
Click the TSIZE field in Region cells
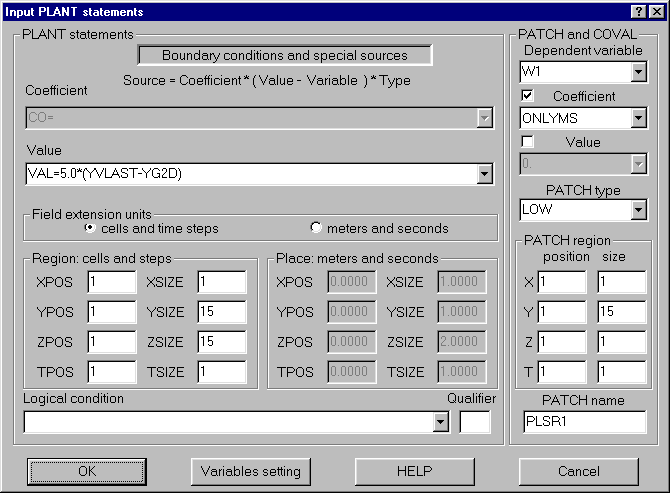click(222, 372)
